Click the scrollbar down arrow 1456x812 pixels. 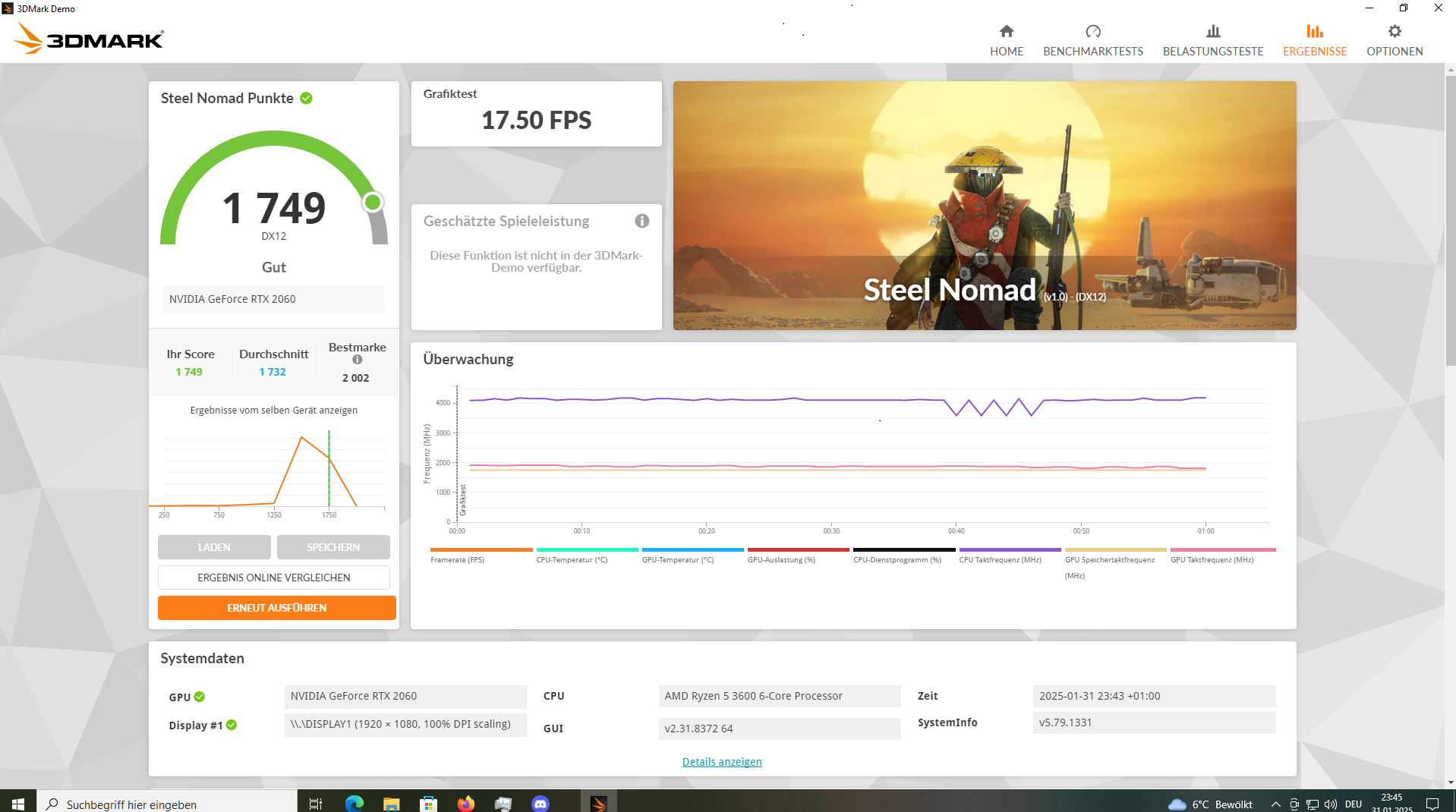click(x=1451, y=782)
